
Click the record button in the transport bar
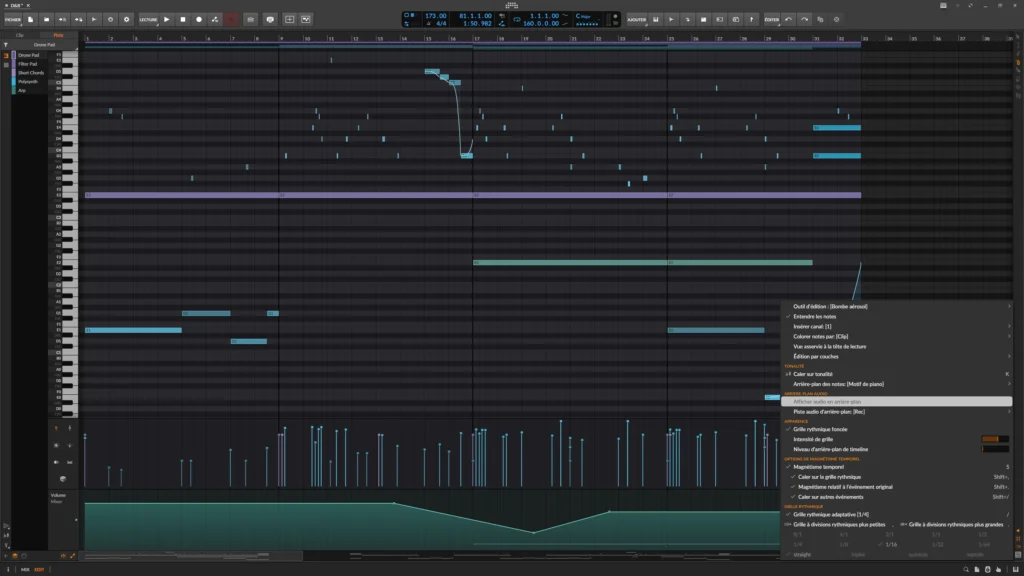click(x=199, y=18)
